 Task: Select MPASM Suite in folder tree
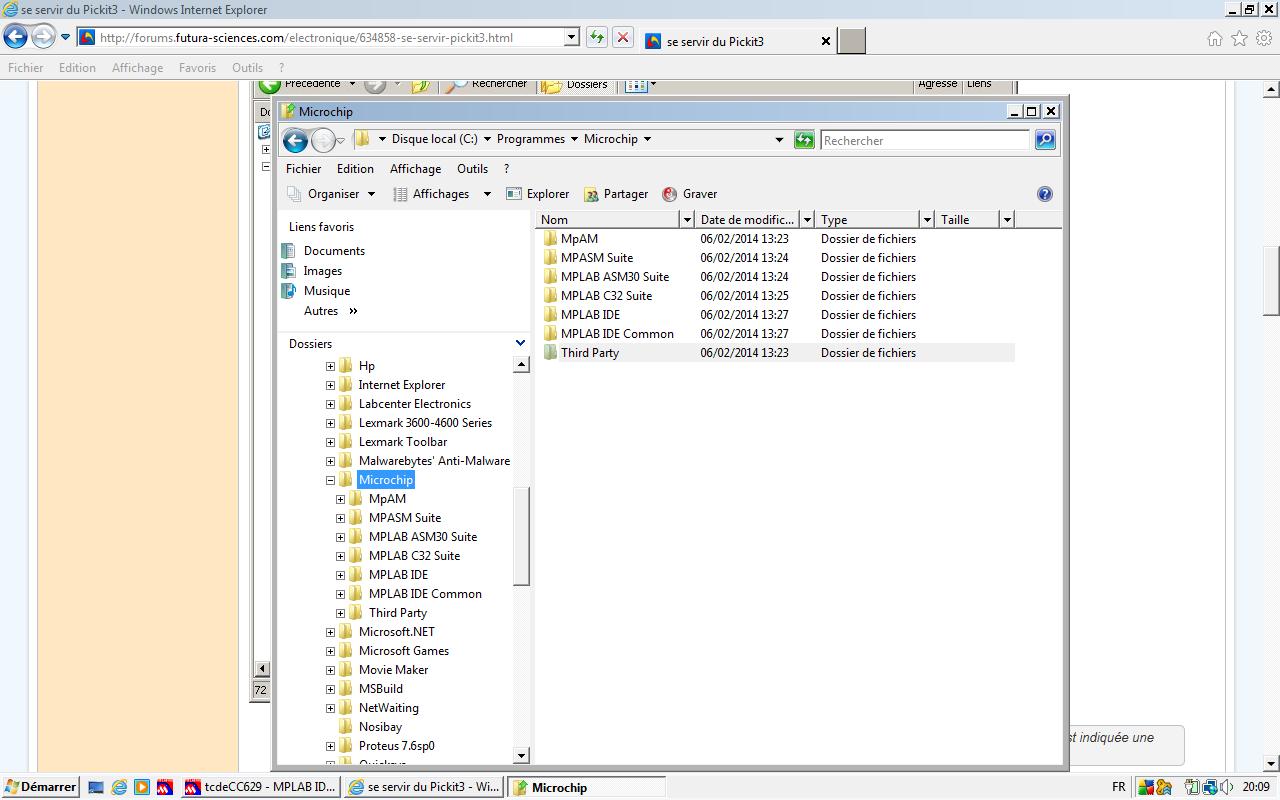(405, 518)
